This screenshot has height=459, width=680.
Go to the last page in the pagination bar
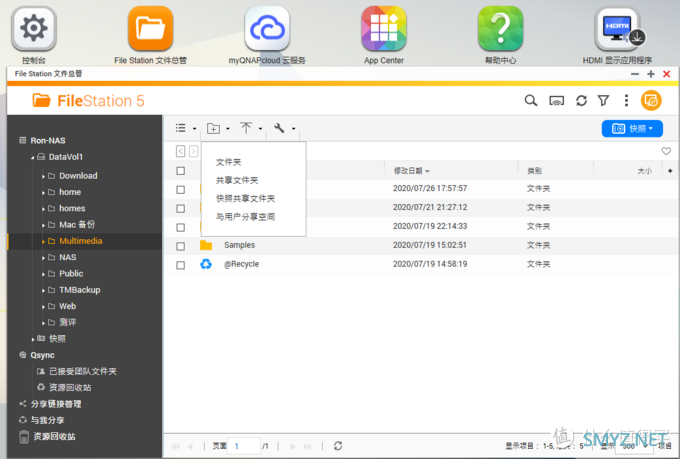[307, 446]
